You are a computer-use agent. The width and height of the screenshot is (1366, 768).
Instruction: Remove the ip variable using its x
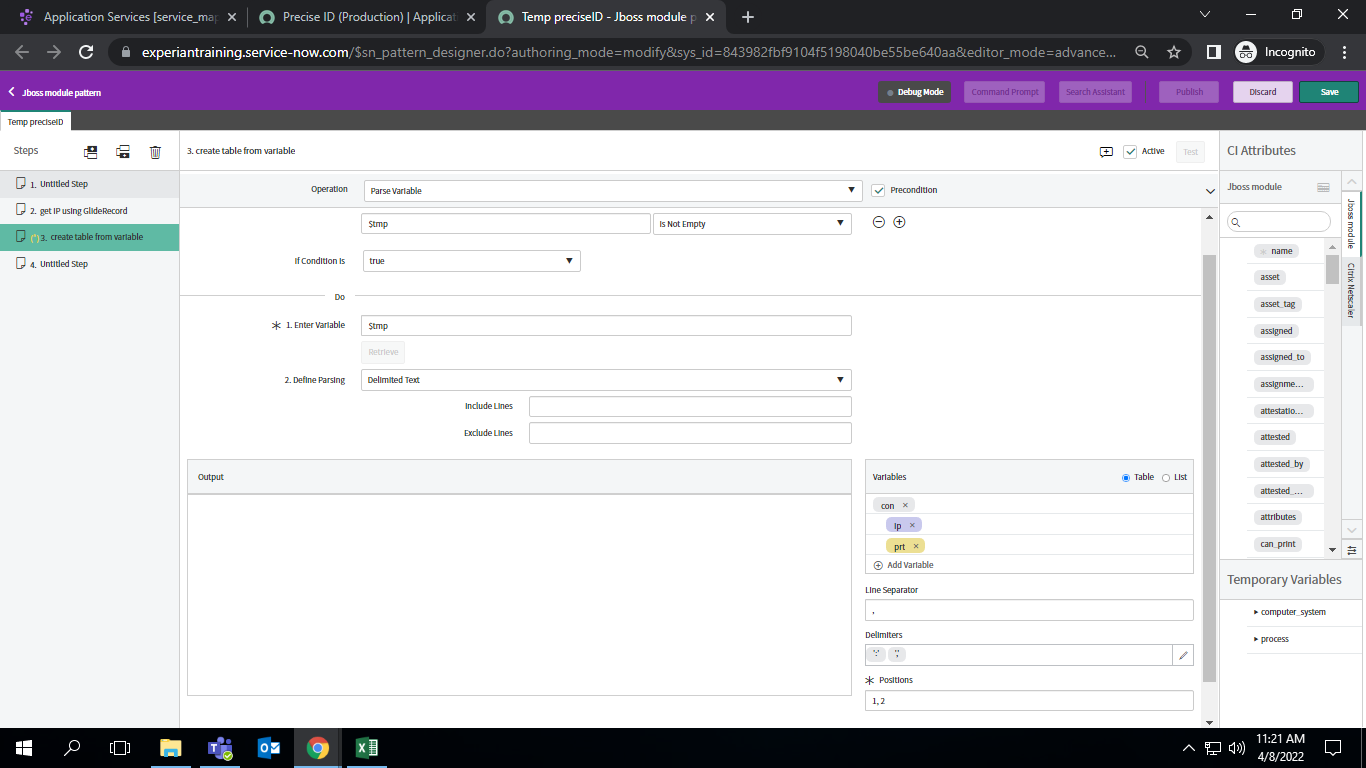pyautogui.click(x=912, y=525)
